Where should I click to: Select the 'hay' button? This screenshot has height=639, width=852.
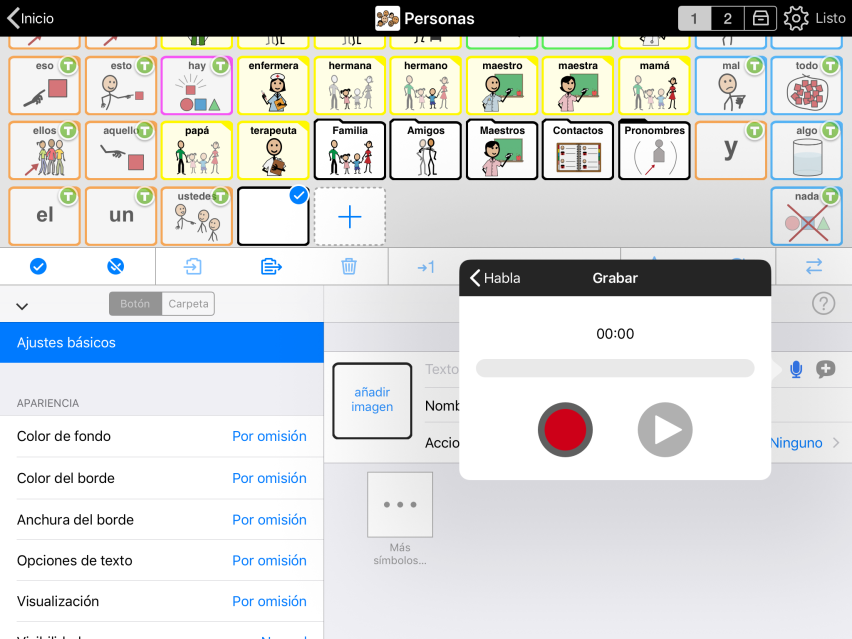click(197, 85)
